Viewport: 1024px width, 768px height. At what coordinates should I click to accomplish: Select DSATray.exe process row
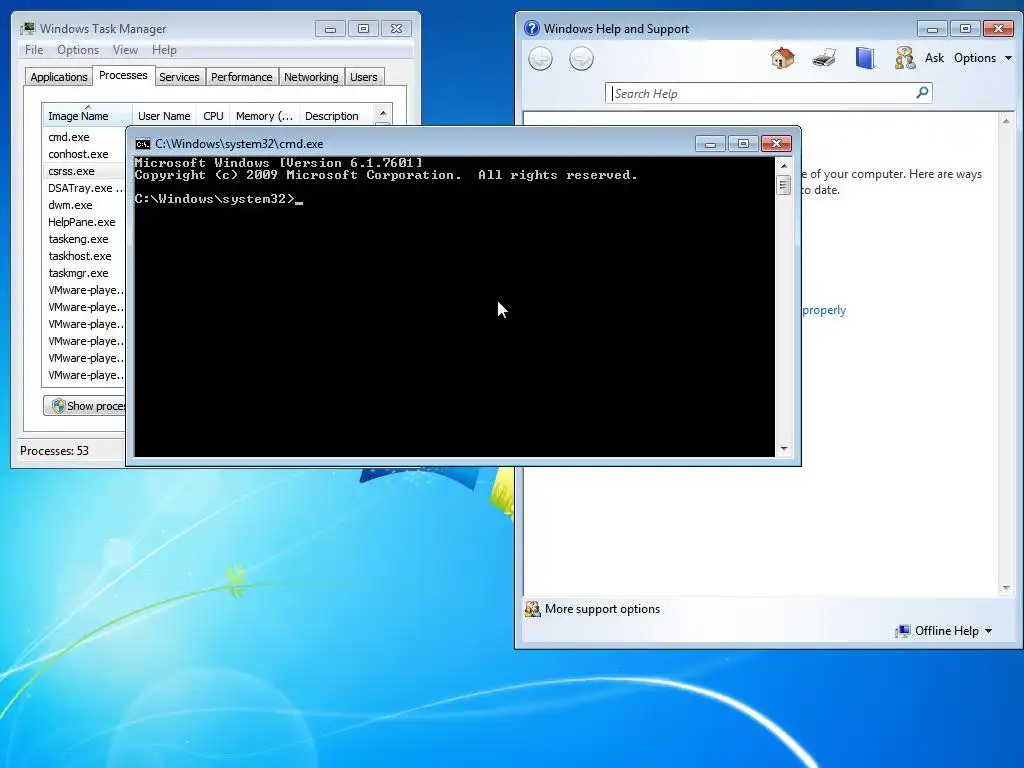click(84, 188)
